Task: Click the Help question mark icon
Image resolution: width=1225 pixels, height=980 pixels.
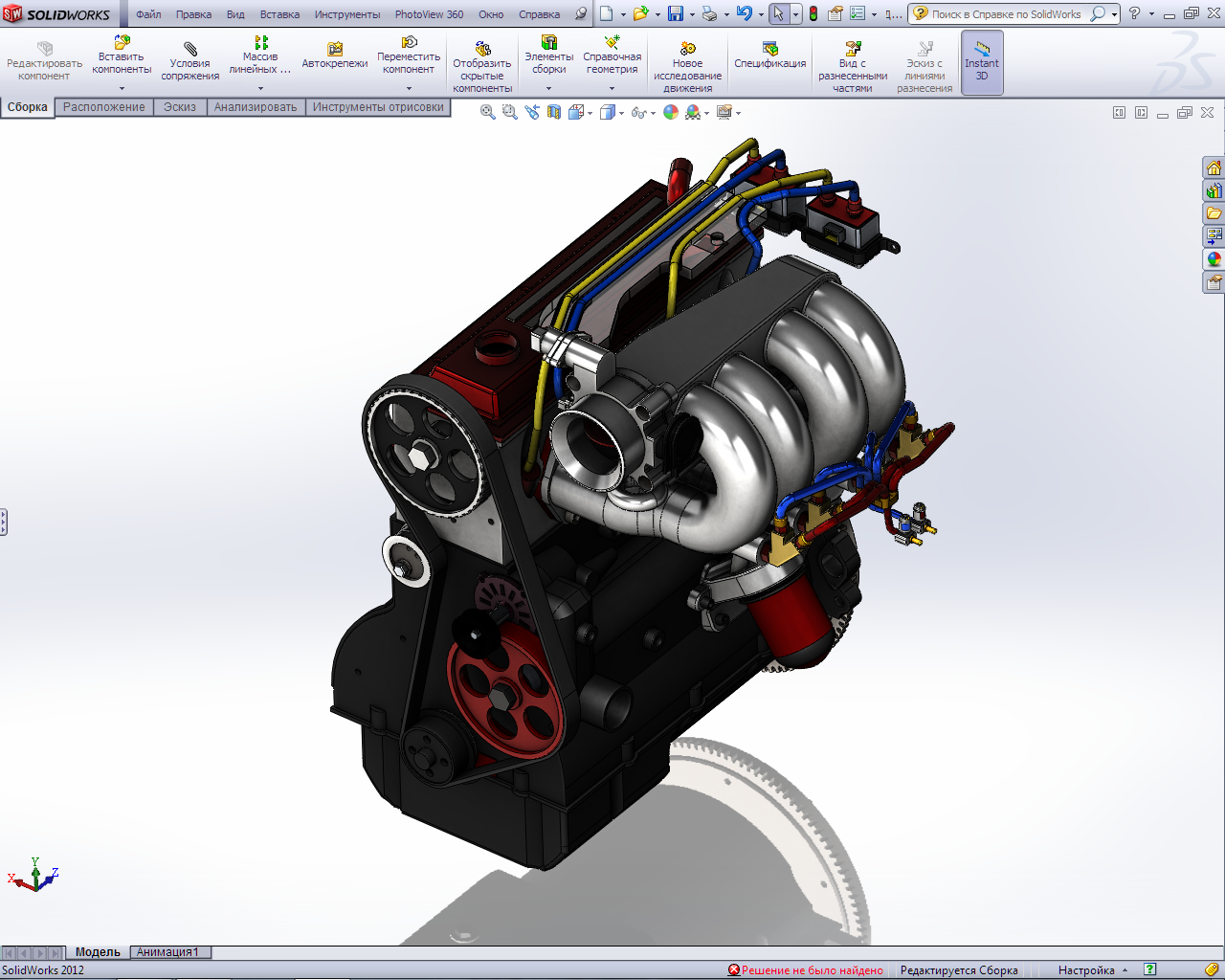Action: pyautogui.click(x=1134, y=13)
